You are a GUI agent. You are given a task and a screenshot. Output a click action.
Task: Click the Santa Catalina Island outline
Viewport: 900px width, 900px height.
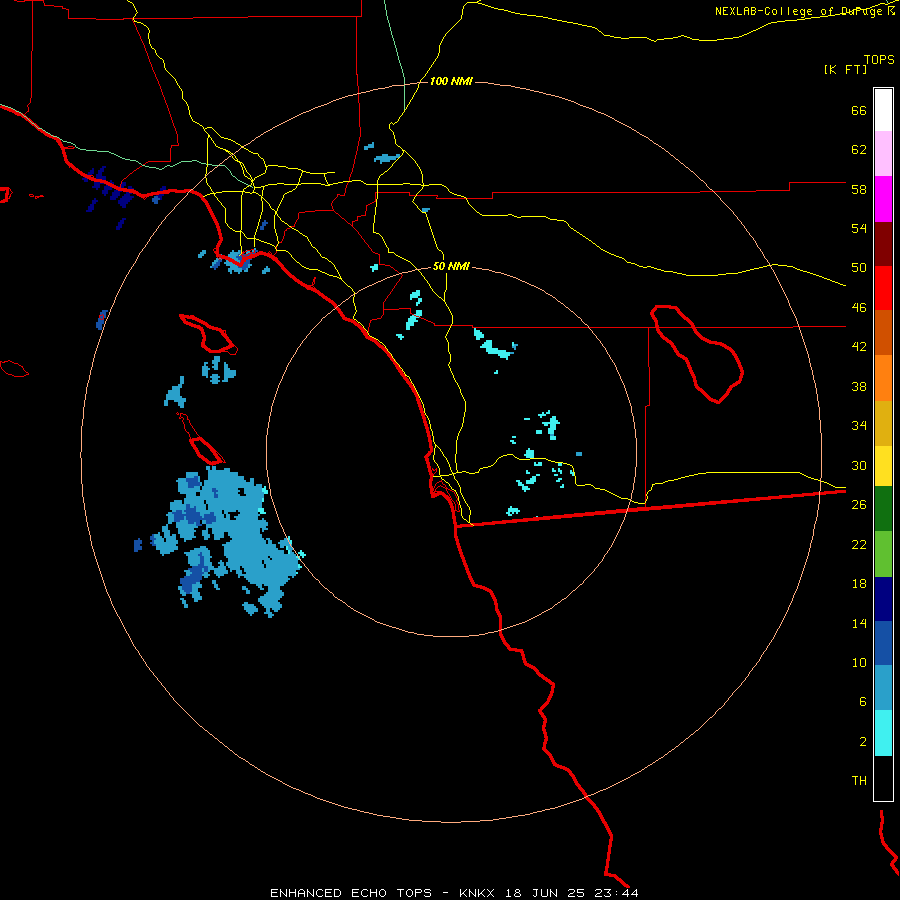point(208,333)
